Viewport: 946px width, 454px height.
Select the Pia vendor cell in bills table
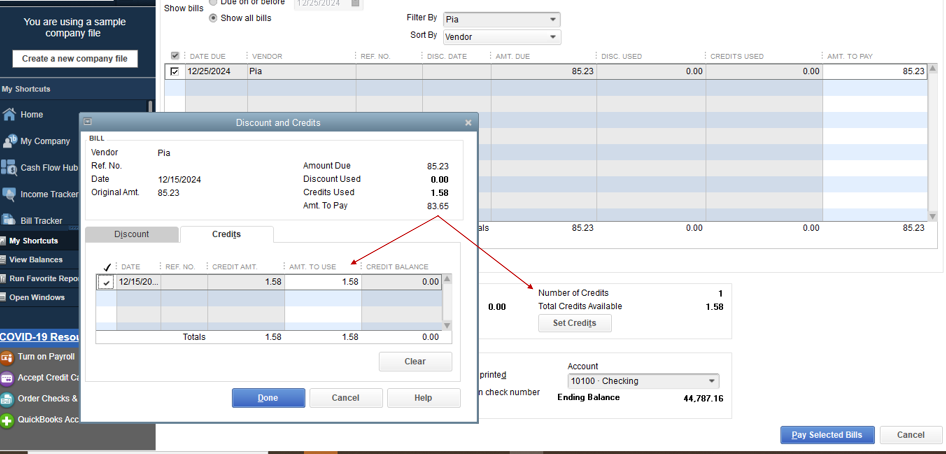click(x=302, y=71)
